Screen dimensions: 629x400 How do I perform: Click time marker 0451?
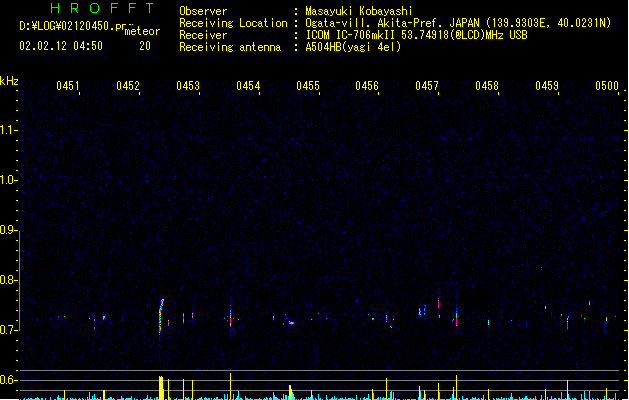[67, 86]
